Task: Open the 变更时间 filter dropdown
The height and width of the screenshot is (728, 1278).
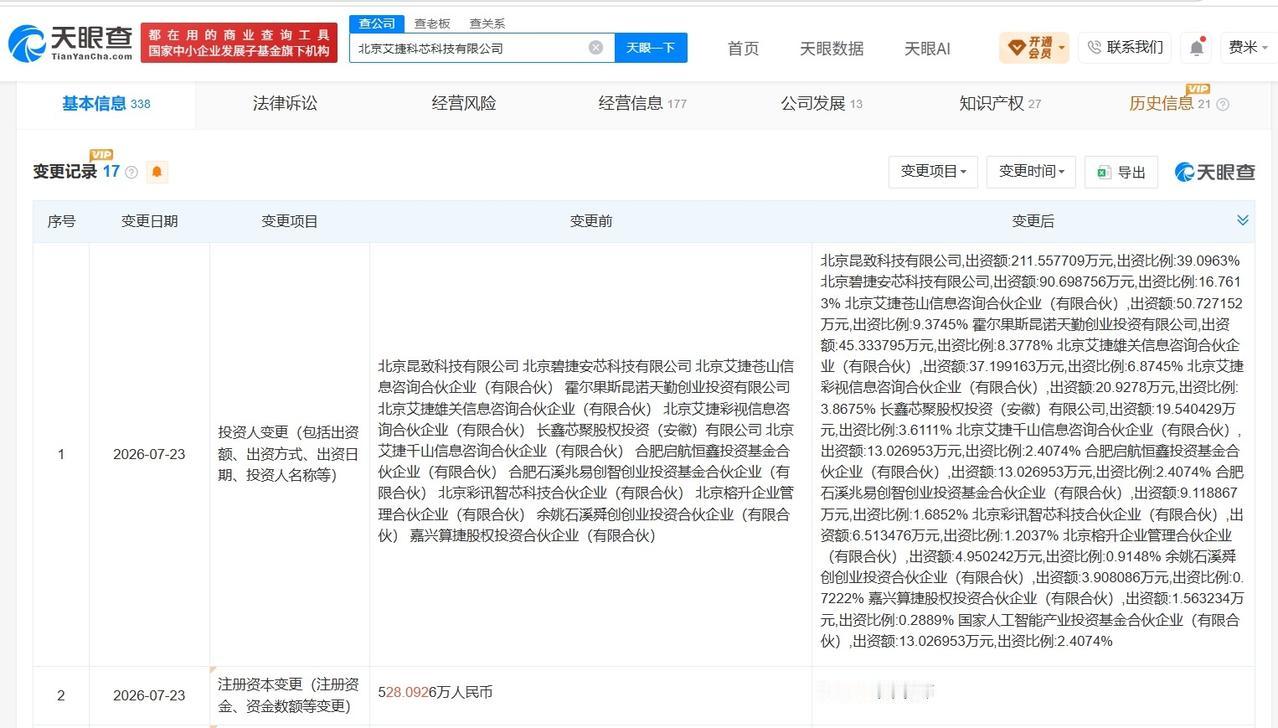Action: pyautogui.click(x=1031, y=171)
